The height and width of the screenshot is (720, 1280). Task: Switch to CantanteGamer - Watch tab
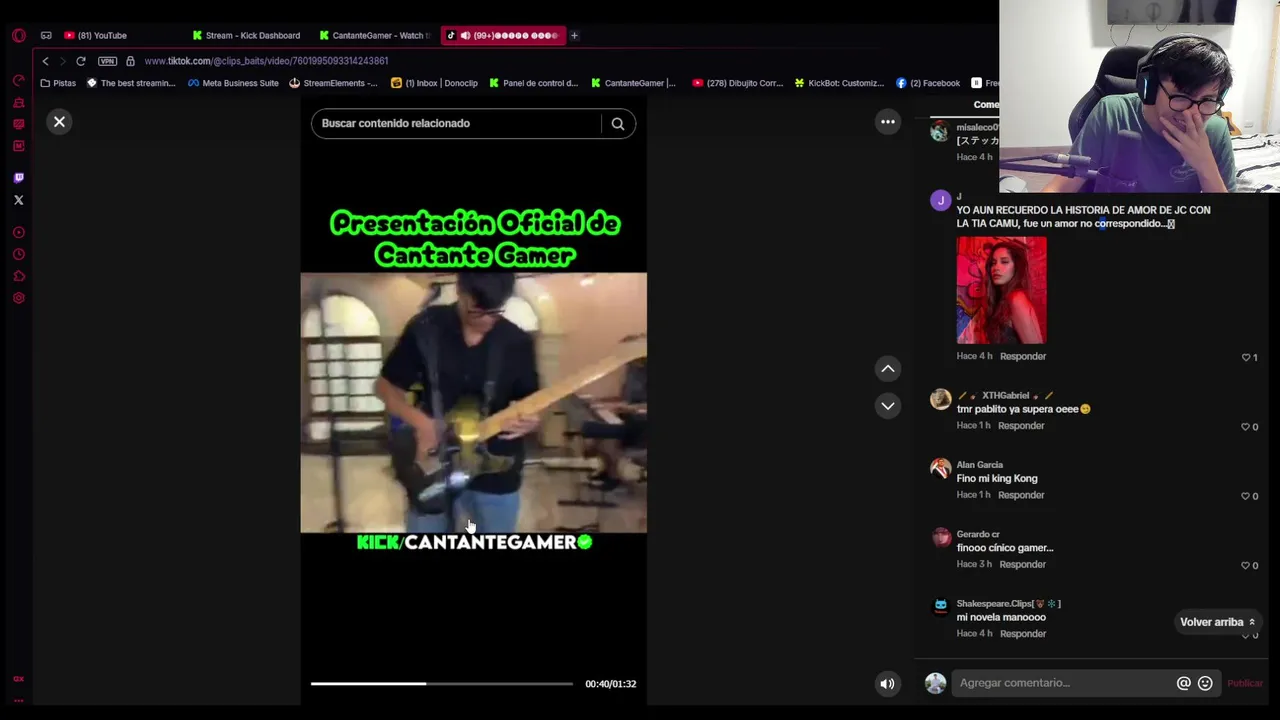pyautogui.click(x=374, y=35)
